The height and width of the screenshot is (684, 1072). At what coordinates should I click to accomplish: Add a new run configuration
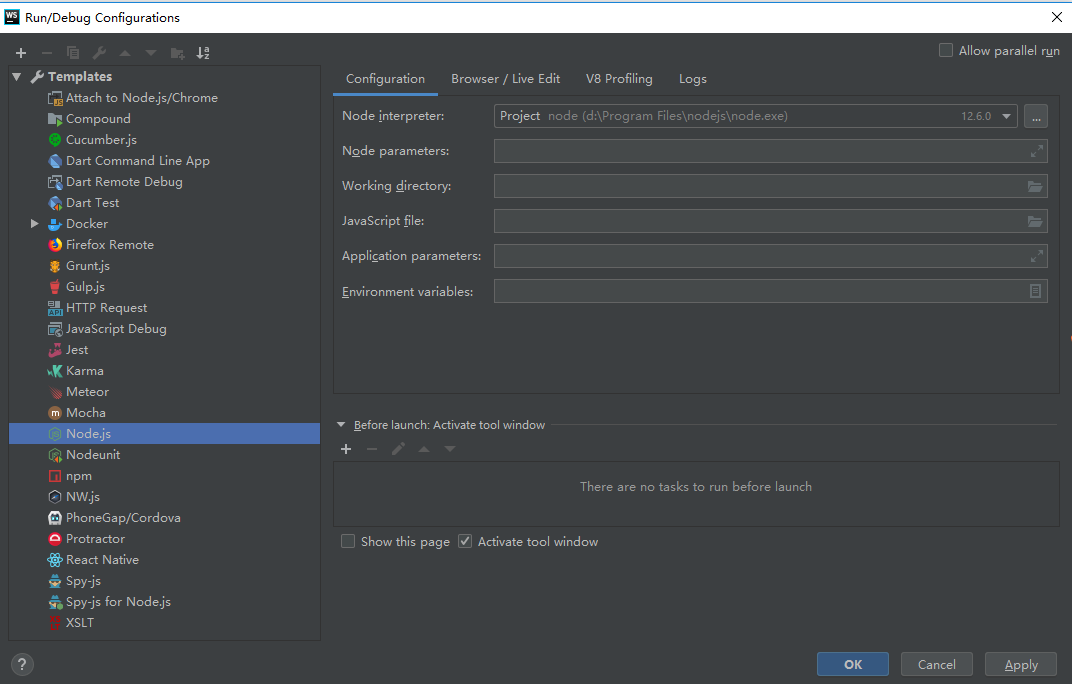click(20, 52)
